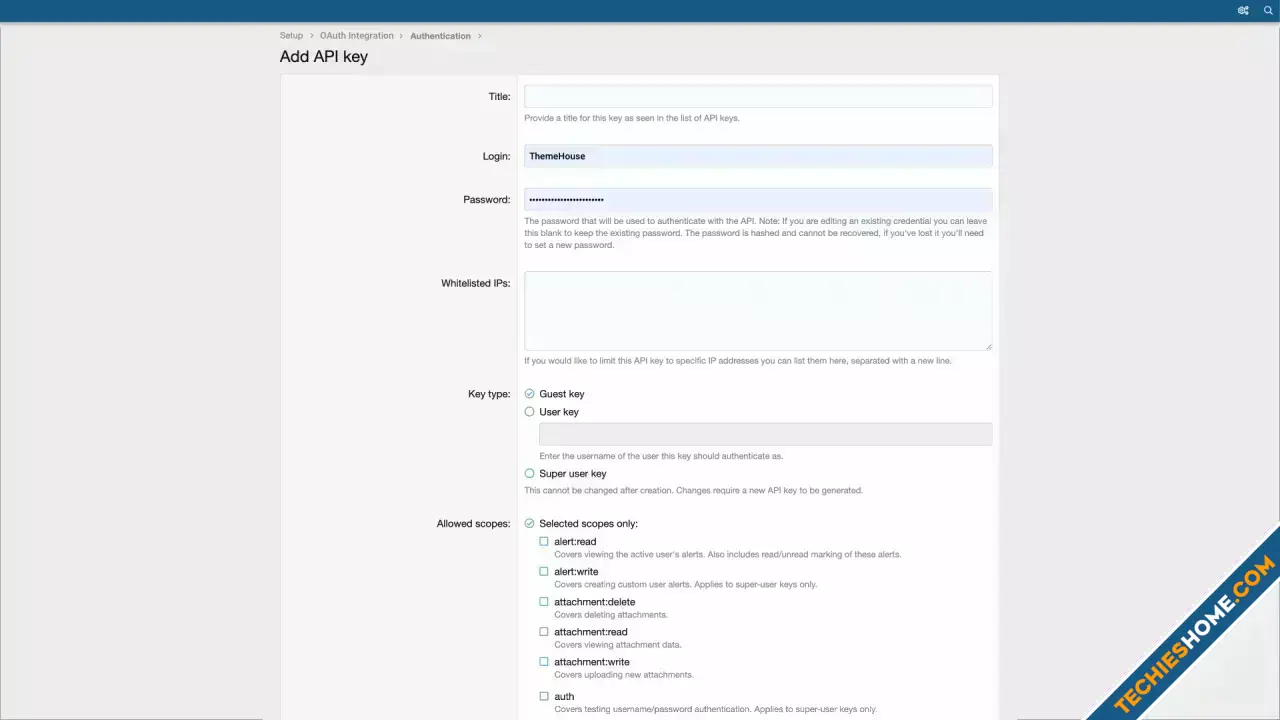
Task: Click 'Covers viewing attachment data.' description
Action: click(x=618, y=645)
